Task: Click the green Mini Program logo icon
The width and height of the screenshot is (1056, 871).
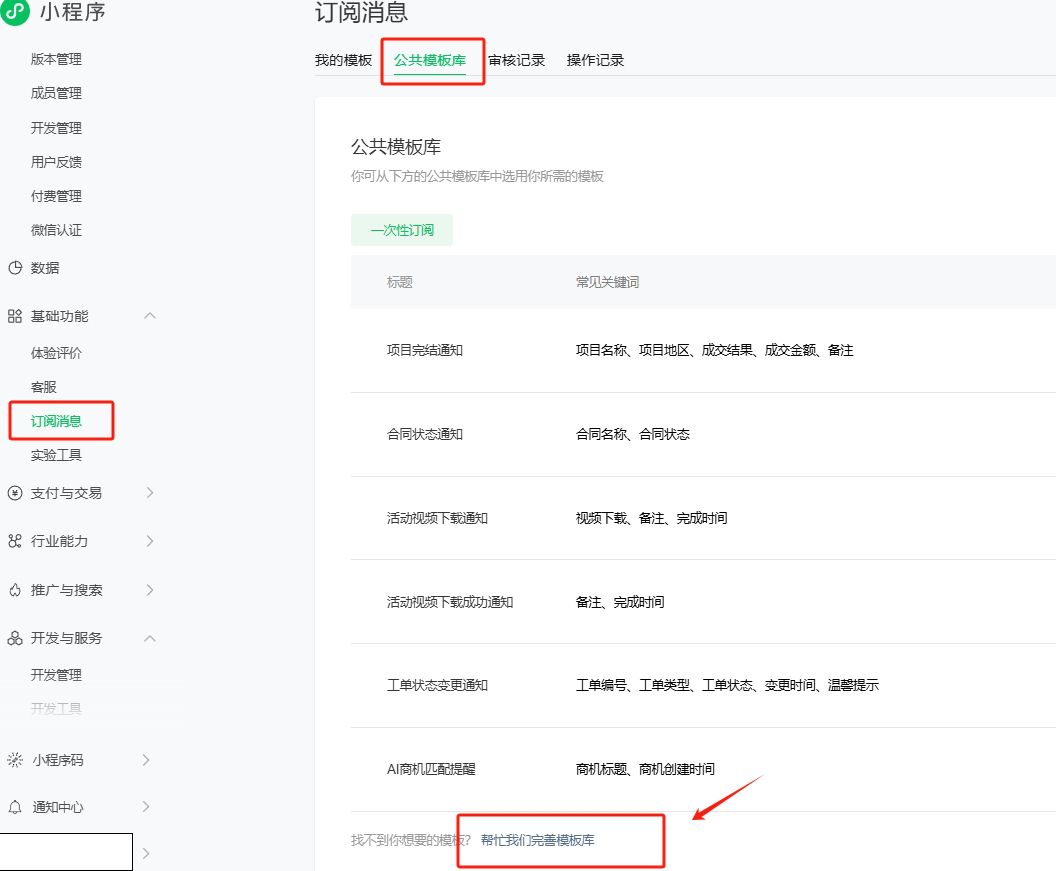Action: tap(15, 13)
